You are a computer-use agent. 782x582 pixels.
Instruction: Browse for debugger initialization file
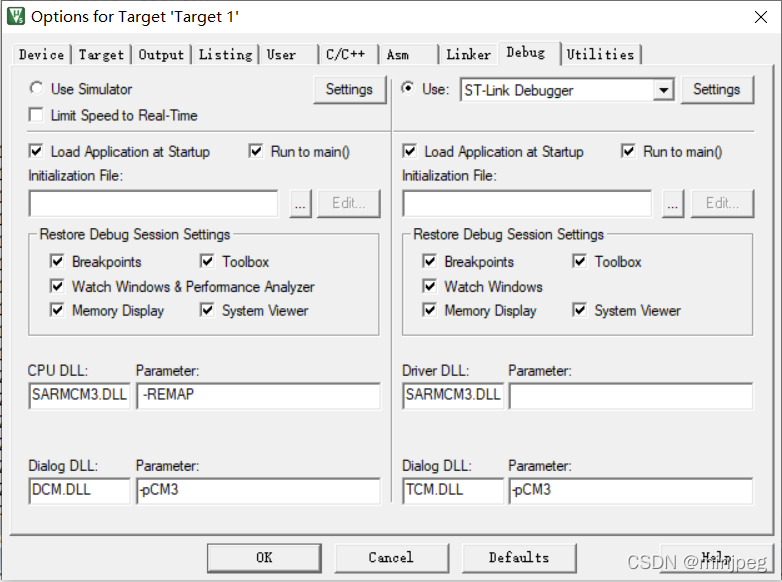pos(673,203)
